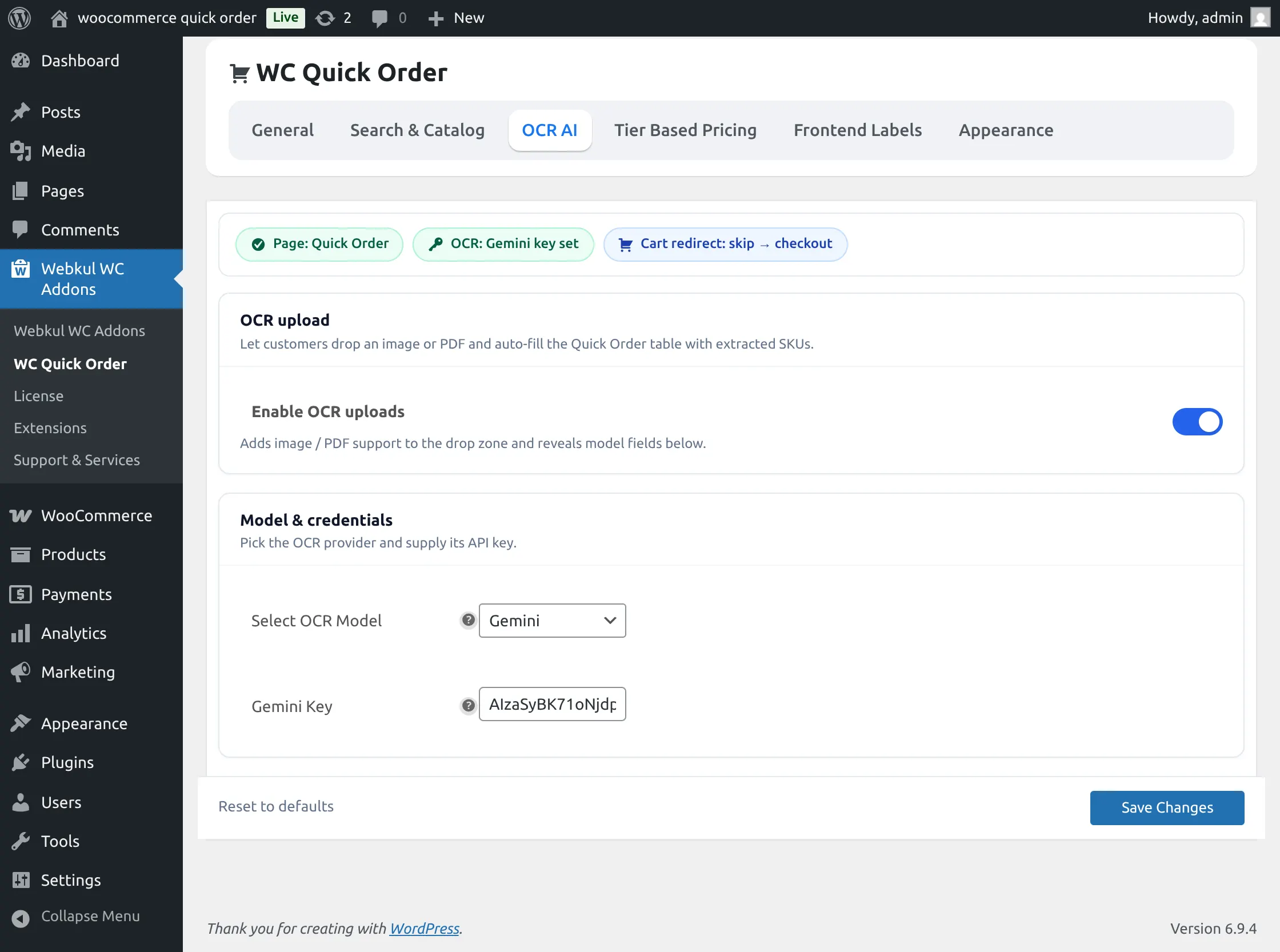Open the Appearance settings tab
The image size is (1280, 952).
tap(1006, 130)
